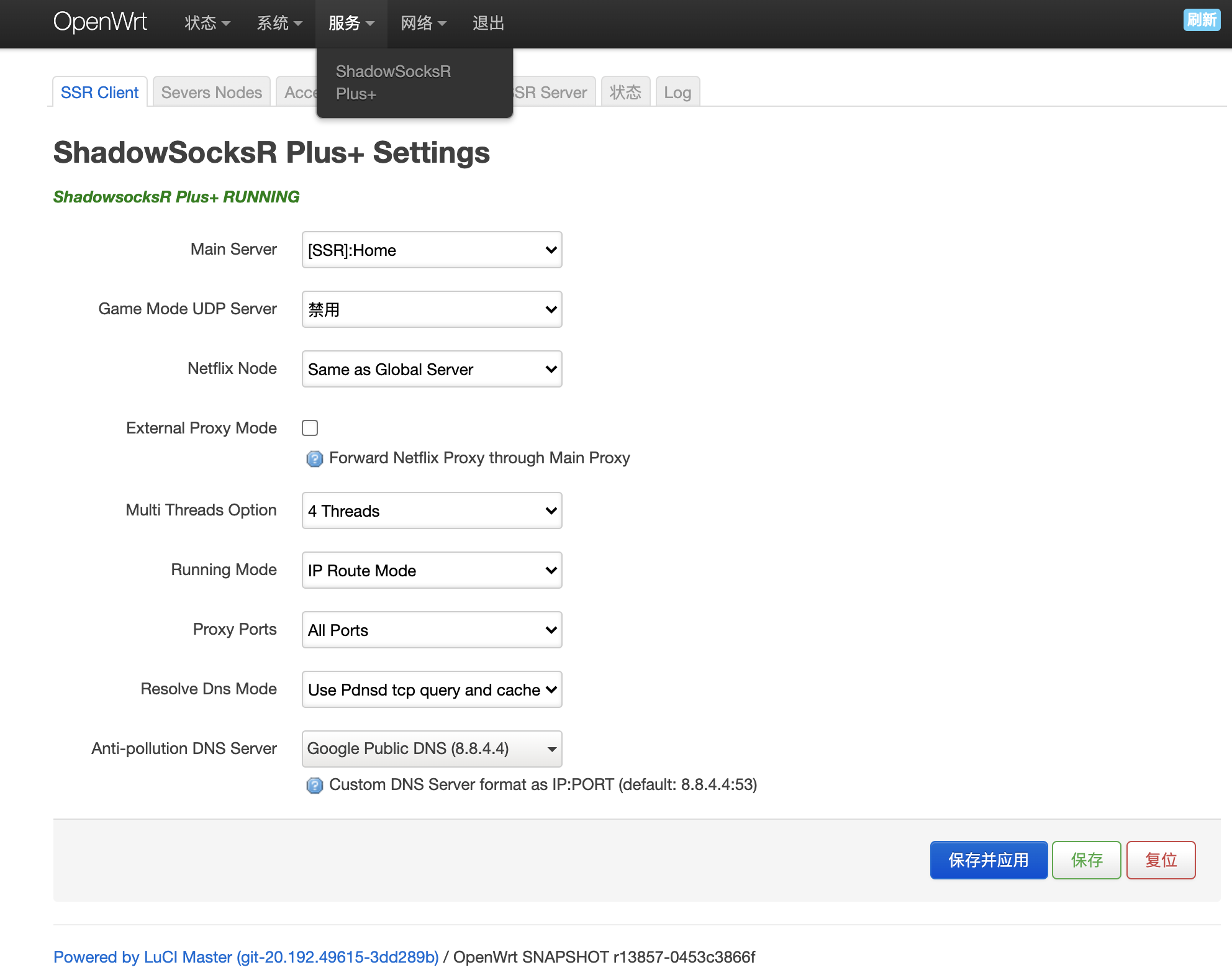Click the 保存 button
This screenshot has height=980, width=1232.
(1087, 860)
